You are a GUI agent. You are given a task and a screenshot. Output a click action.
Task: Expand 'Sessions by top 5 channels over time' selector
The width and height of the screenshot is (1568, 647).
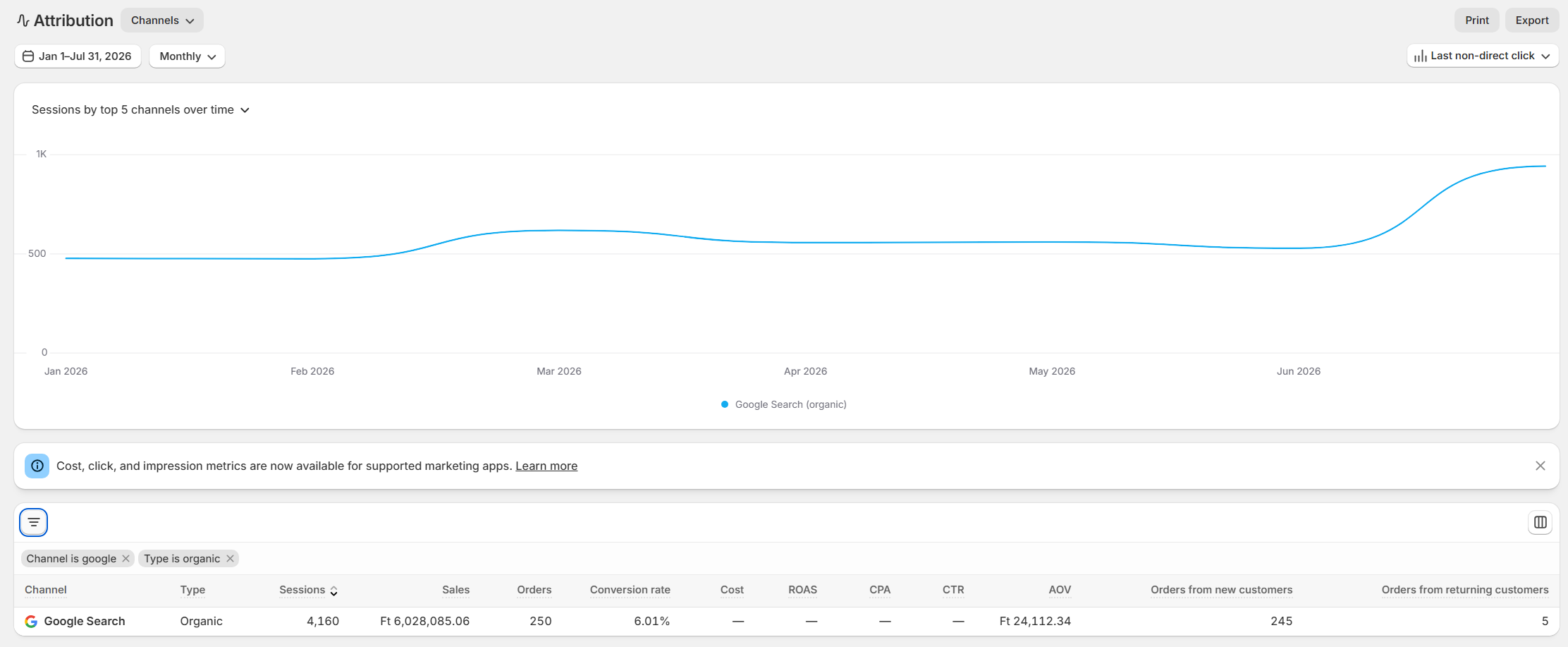pos(141,110)
